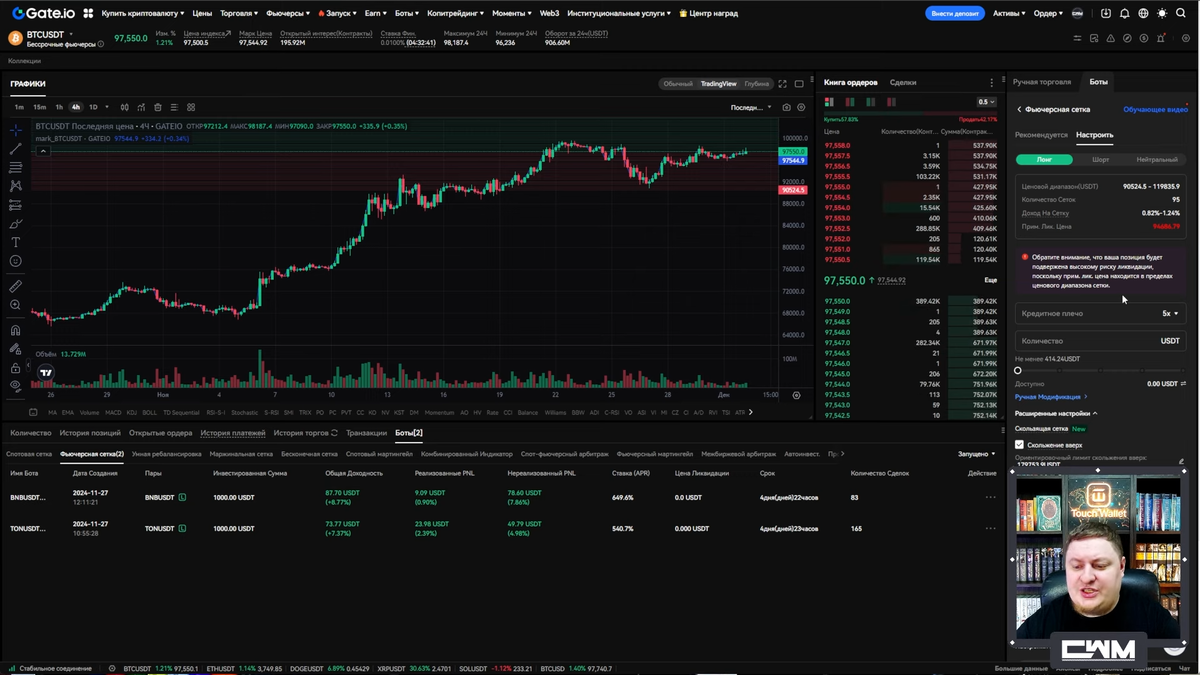Open the Рекомендуется tab
Screen dimensions: 1200x675
click(1041, 135)
